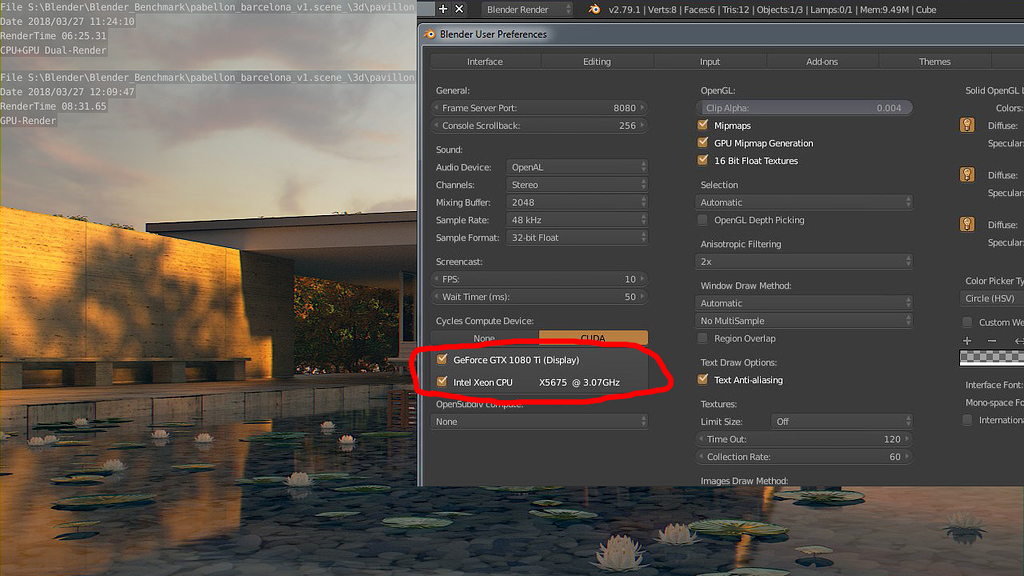1024x576 pixels.
Task: Open the Anisotropic Filtering dropdown set to 2x
Action: 805,260
